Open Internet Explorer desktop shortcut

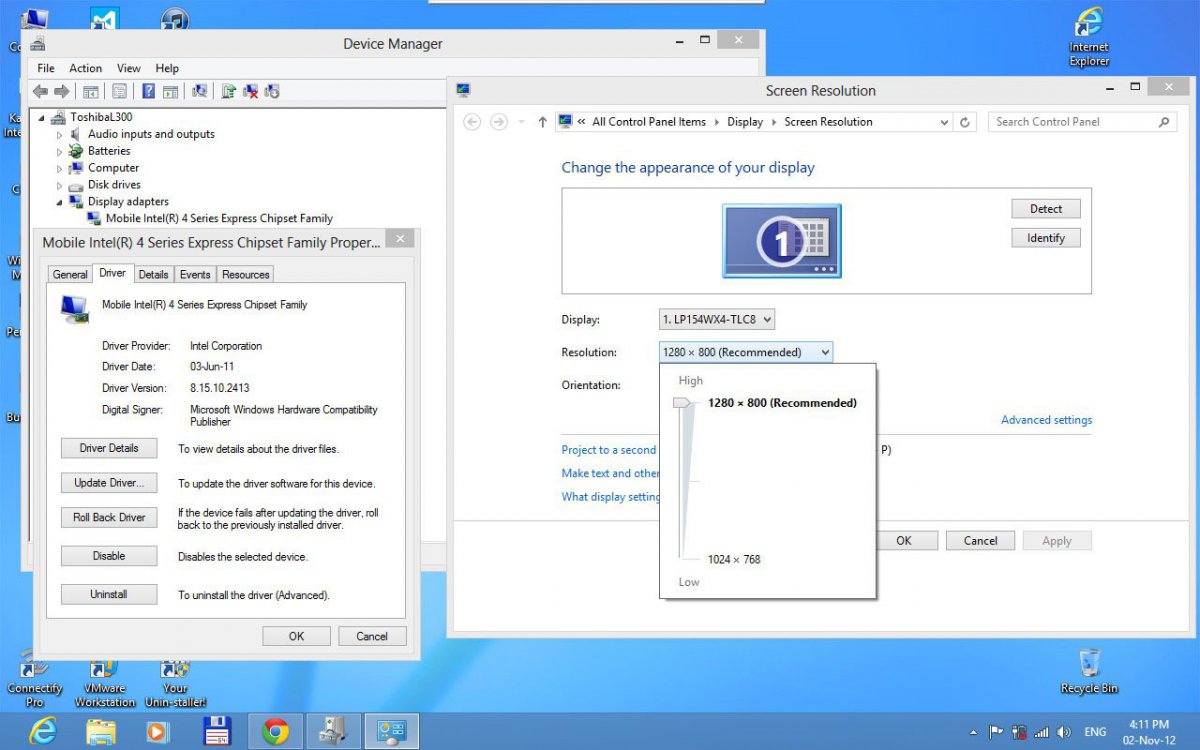[x=1089, y=37]
